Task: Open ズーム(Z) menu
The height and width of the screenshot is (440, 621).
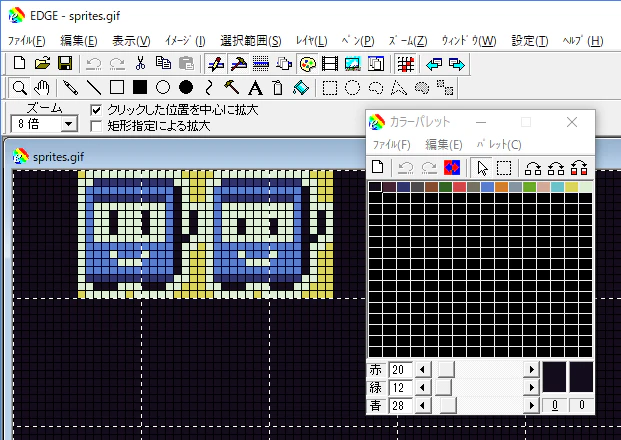Action: [x=408, y=40]
